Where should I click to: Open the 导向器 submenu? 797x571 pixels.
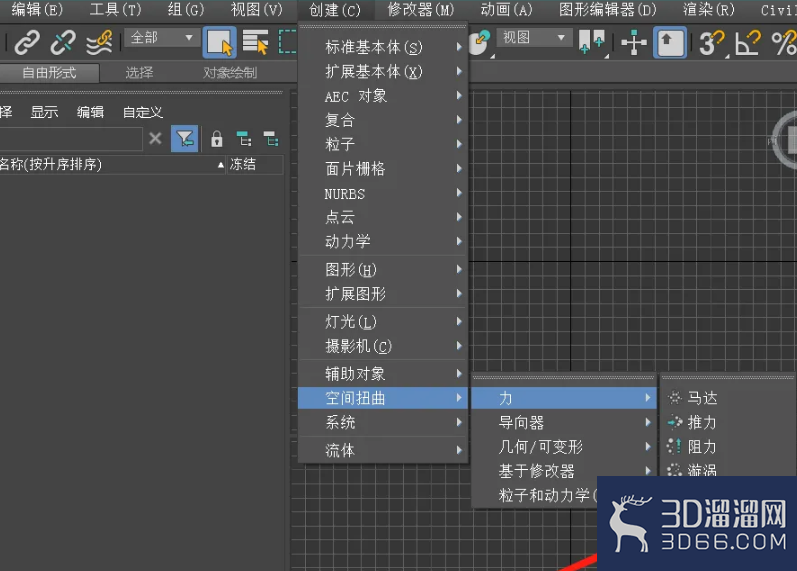564,423
